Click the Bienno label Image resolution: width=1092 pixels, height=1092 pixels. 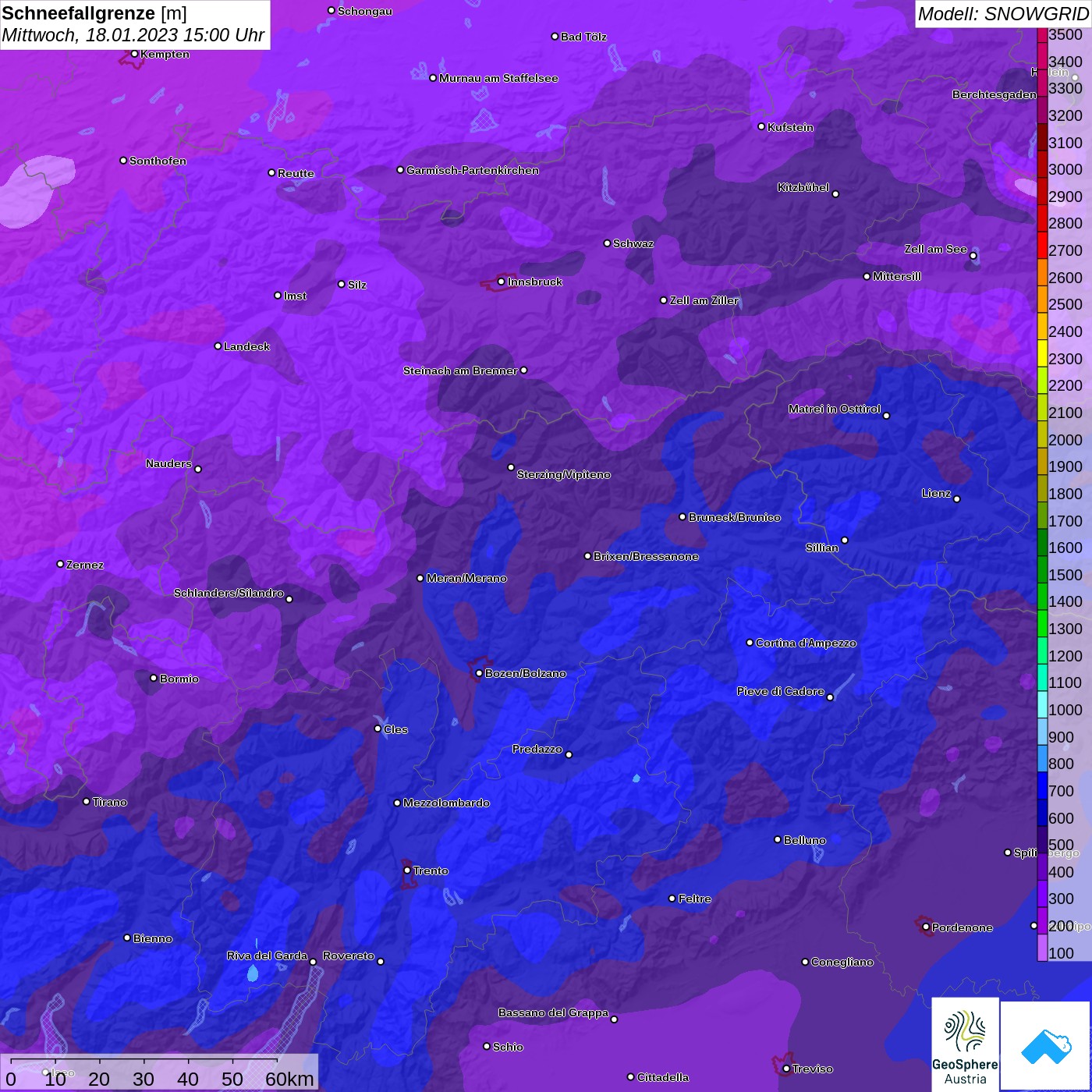pos(153,938)
